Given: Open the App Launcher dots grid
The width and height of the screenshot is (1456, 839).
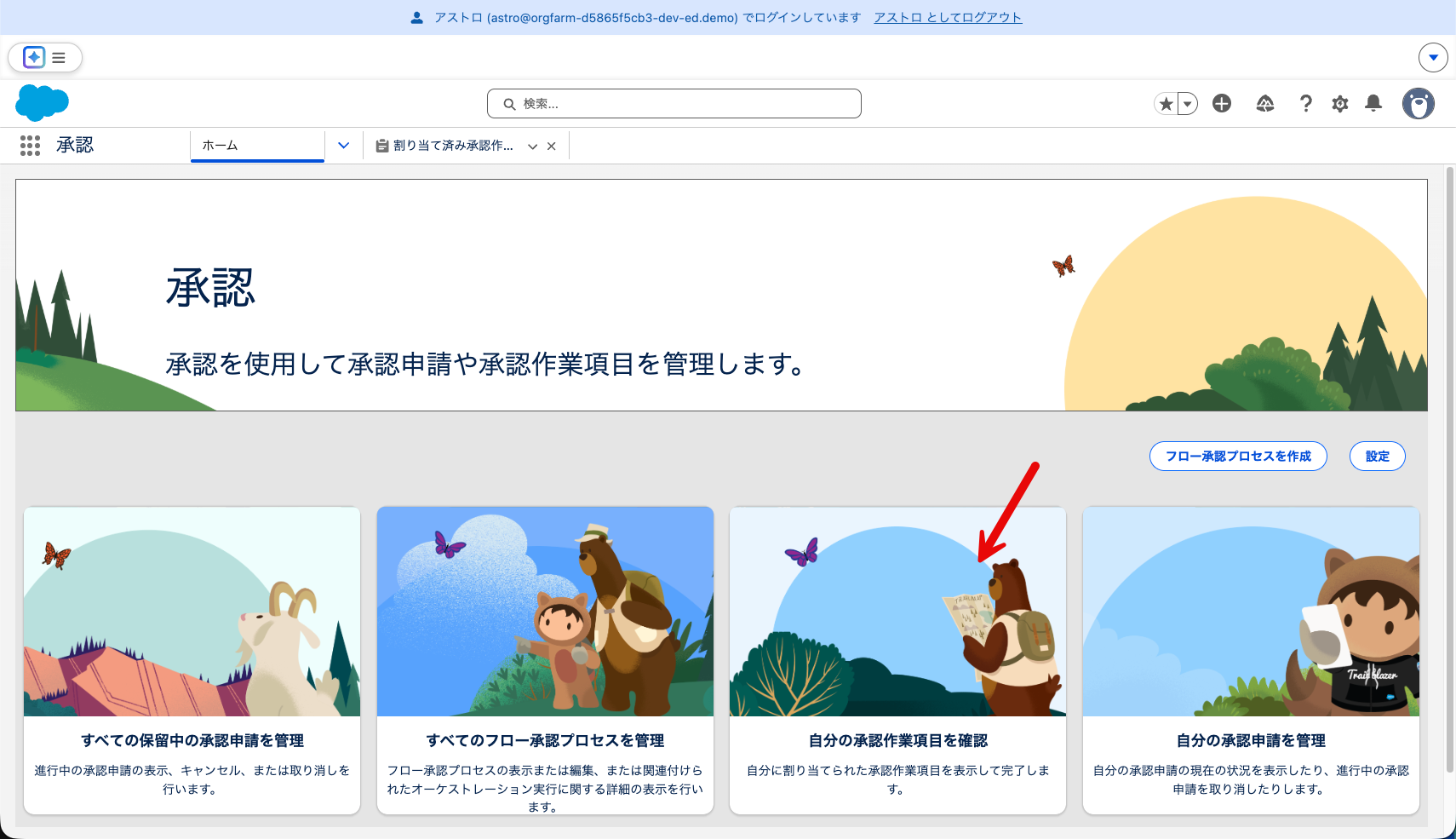Looking at the screenshot, I should click(30, 146).
